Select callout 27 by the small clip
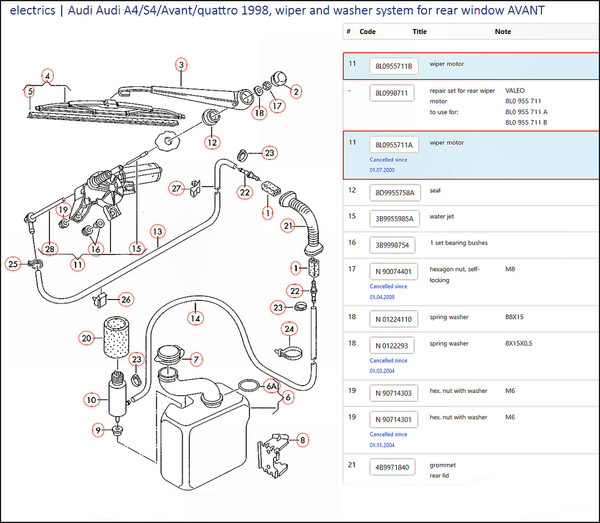Screen dimensions: 600x523 pyautogui.click(x=175, y=187)
